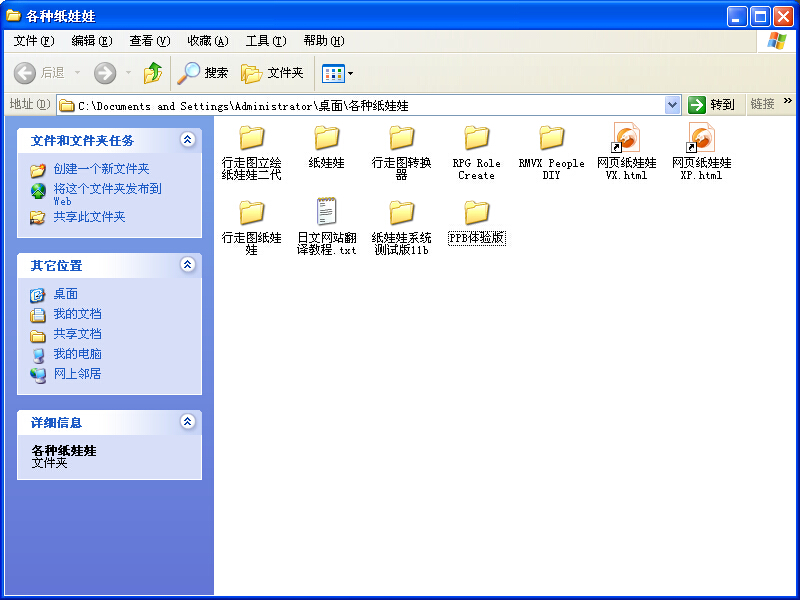This screenshot has width=800, height=600.
Task: Select the 行走图纸娃娃 folder icon
Action: (x=252, y=213)
